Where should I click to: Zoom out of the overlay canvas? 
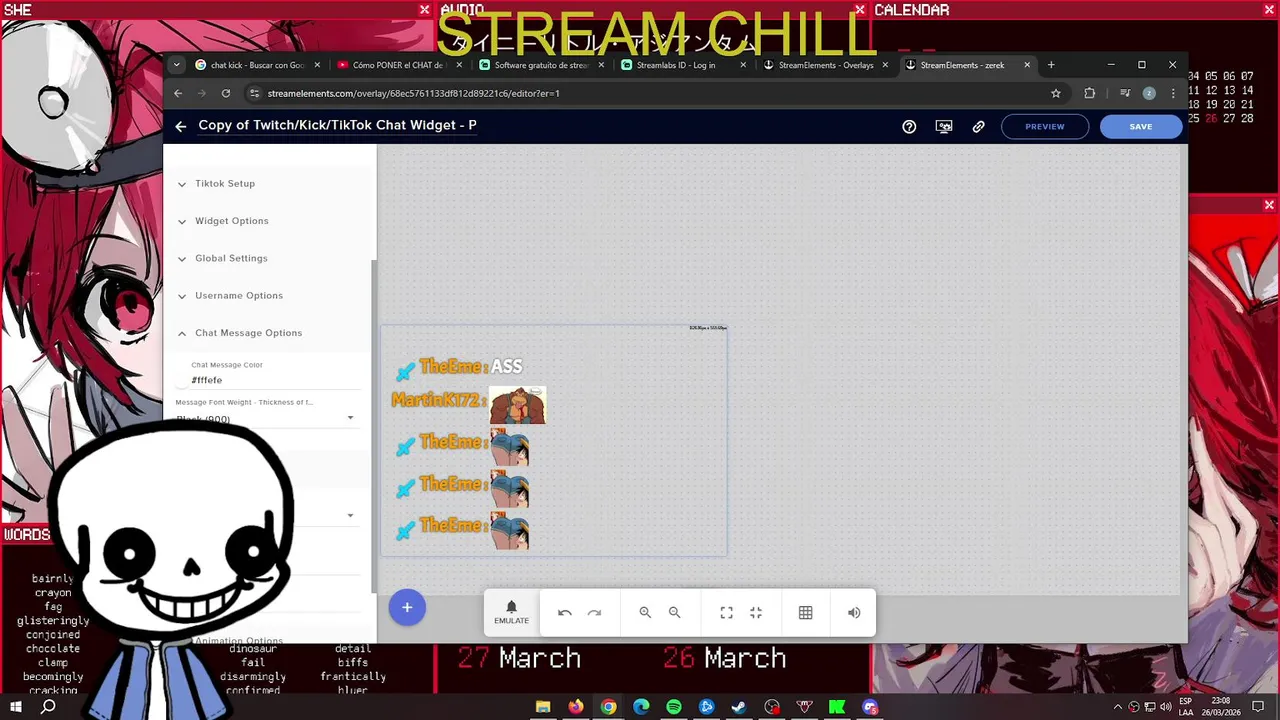(x=674, y=613)
